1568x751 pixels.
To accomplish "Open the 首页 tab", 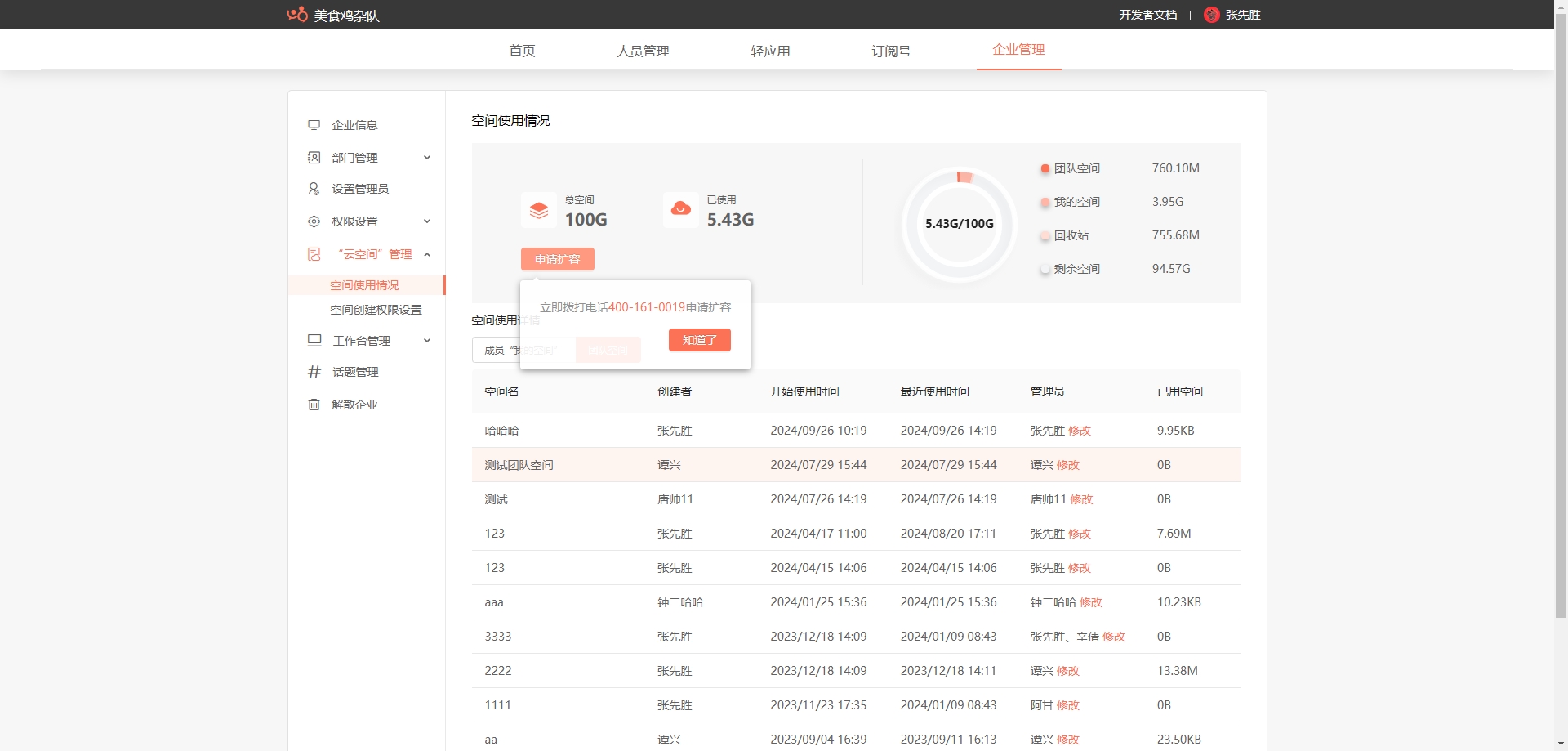I will [523, 51].
